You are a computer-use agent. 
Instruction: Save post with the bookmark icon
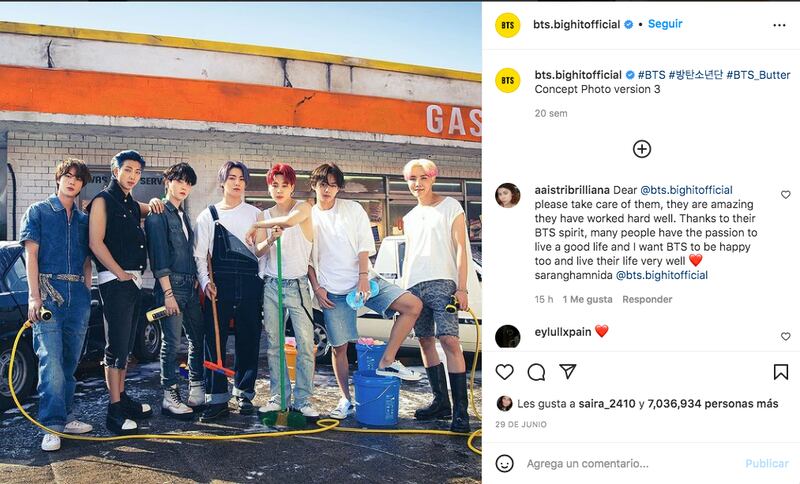[781, 372]
